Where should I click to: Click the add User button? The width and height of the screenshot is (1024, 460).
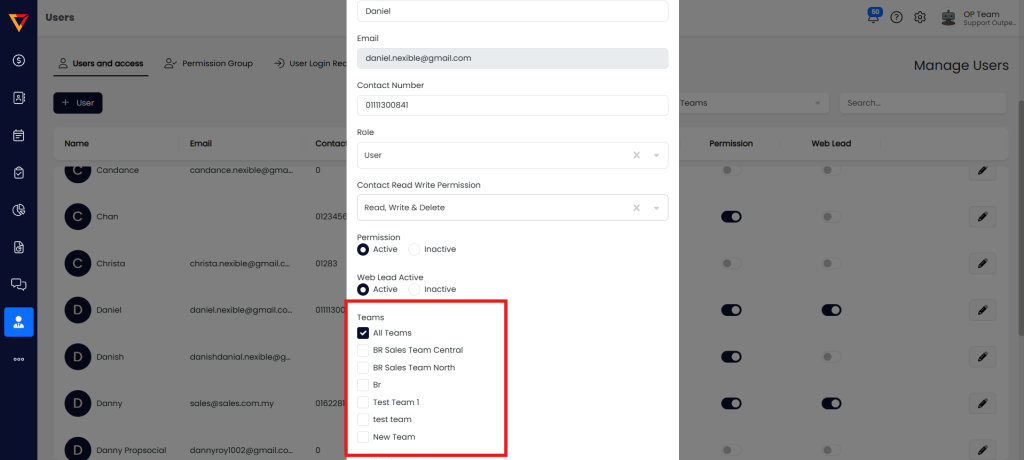pyautogui.click(x=78, y=102)
